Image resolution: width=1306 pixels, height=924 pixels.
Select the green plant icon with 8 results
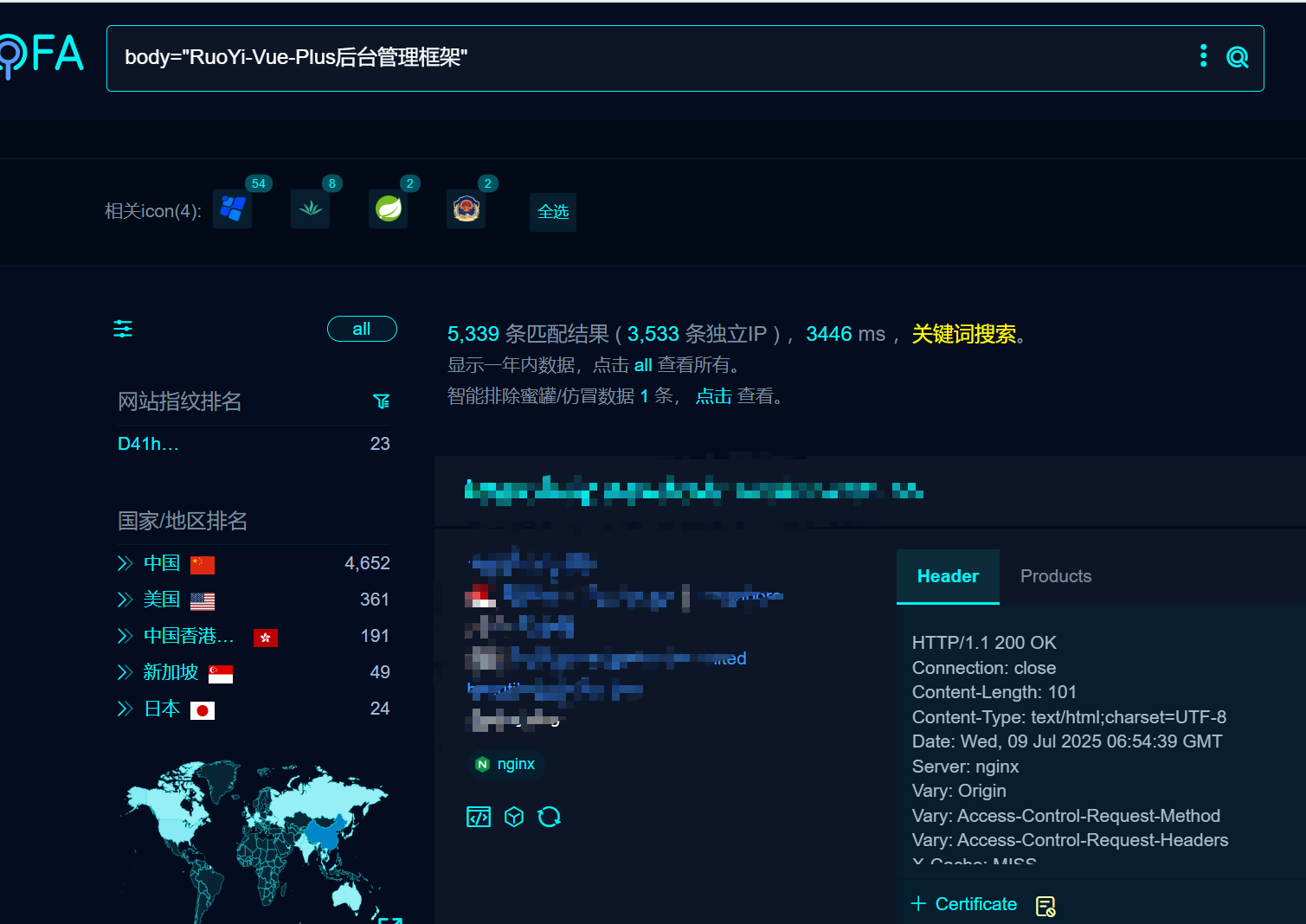click(310, 209)
